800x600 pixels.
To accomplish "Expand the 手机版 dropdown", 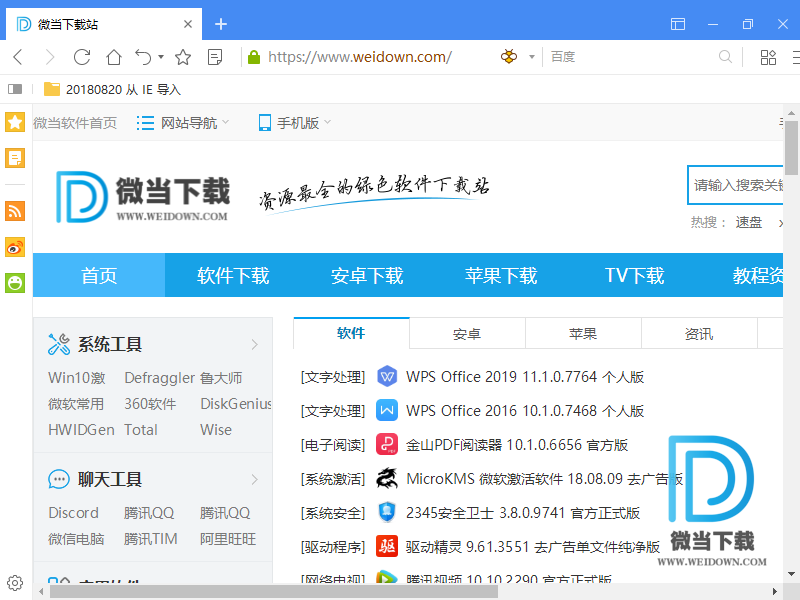I will 295,123.
